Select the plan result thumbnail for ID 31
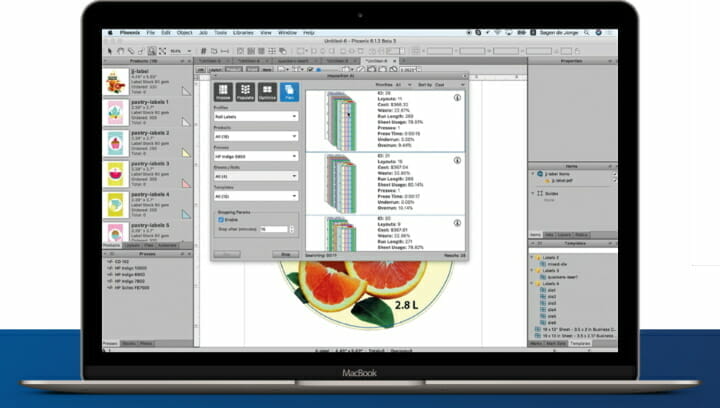 341,184
